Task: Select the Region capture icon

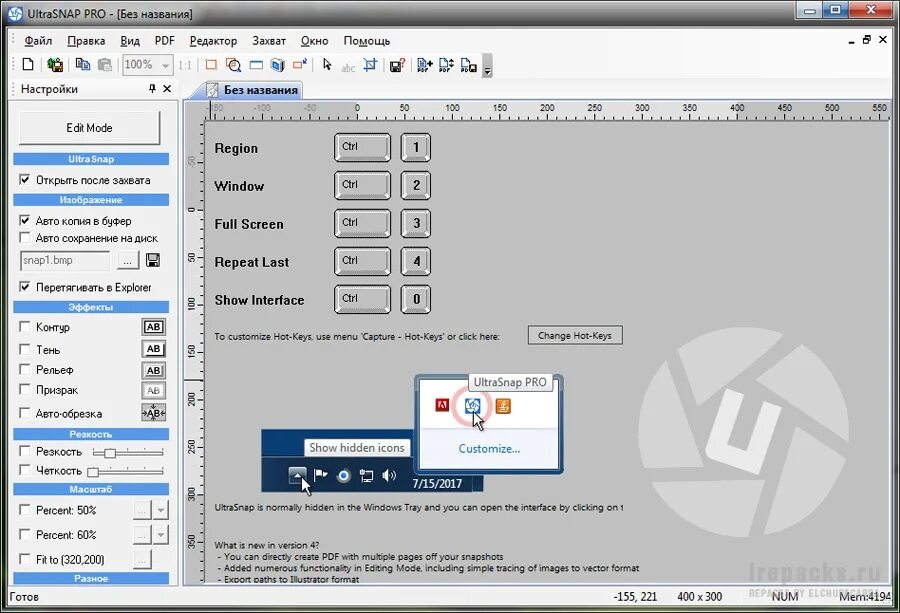Action: (211, 65)
